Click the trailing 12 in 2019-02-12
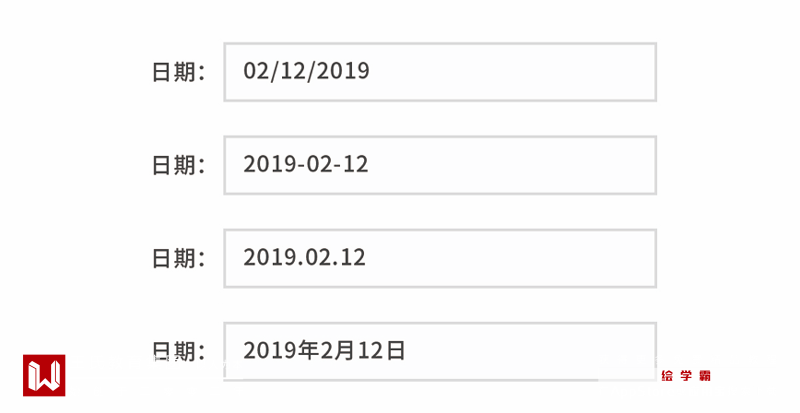Viewport: 800px width, 413px height. click(356, 165)
